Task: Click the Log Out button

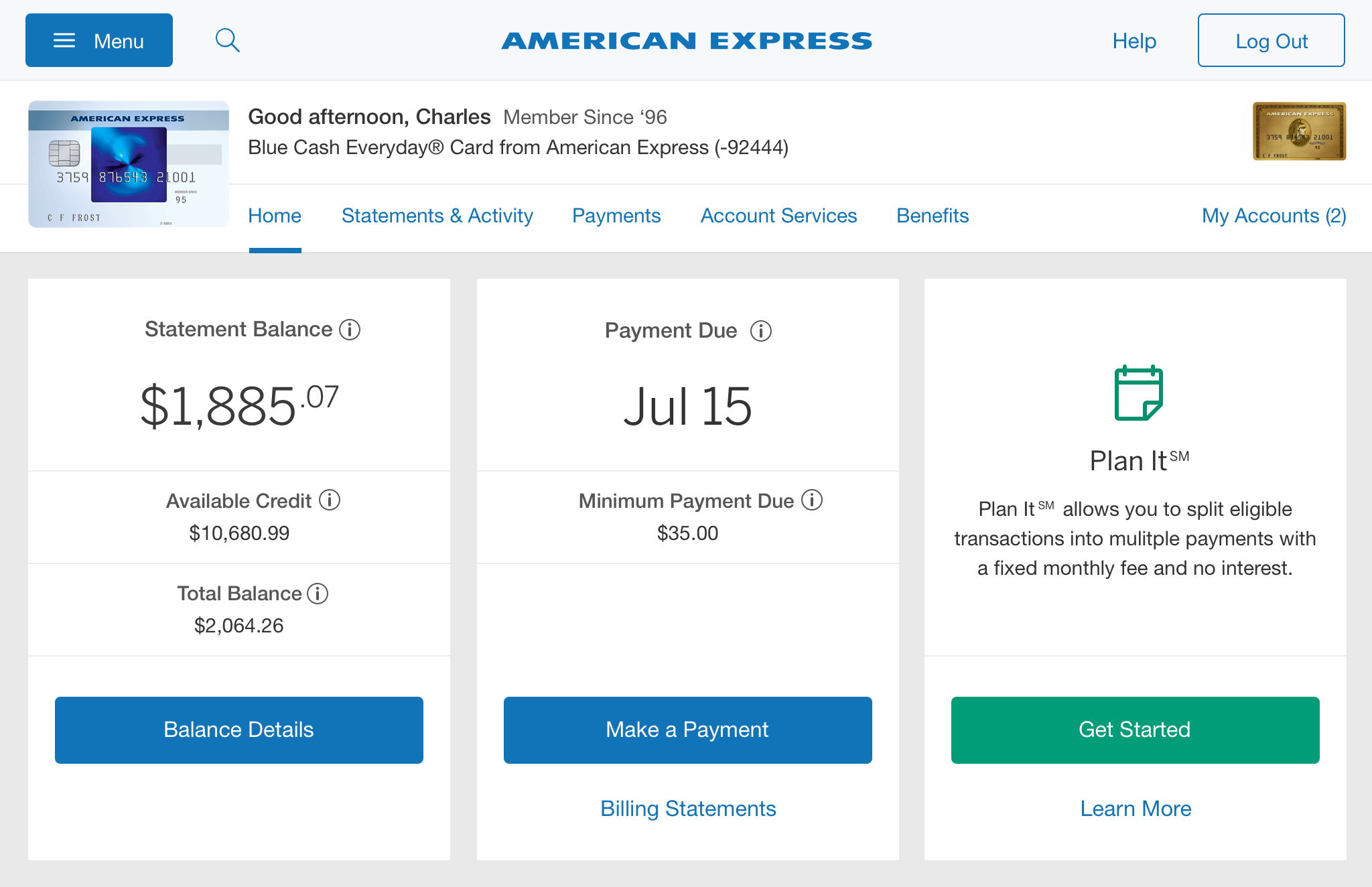Action: [x=1272, y=40]
